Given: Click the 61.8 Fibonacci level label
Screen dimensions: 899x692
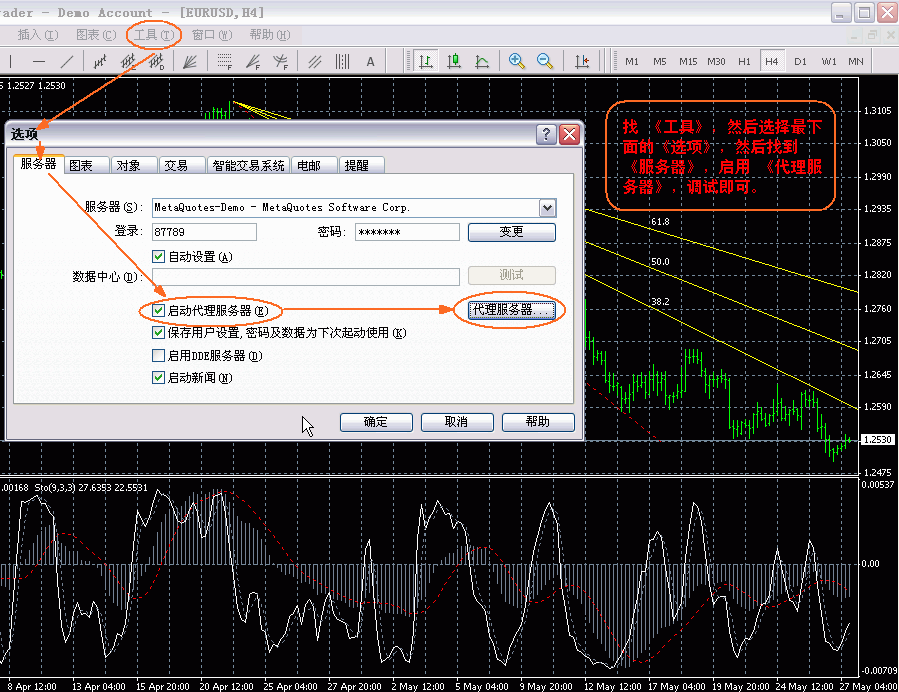Looking at the screenshot, I should pyautogui.click(x=660, y=221).
